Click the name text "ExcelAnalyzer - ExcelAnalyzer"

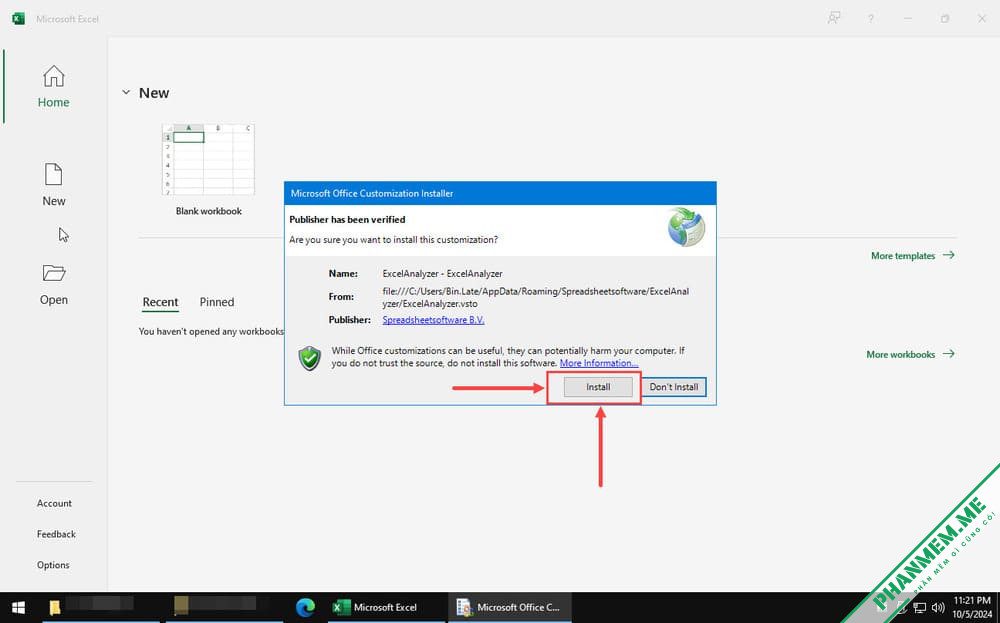coord(443,274)
